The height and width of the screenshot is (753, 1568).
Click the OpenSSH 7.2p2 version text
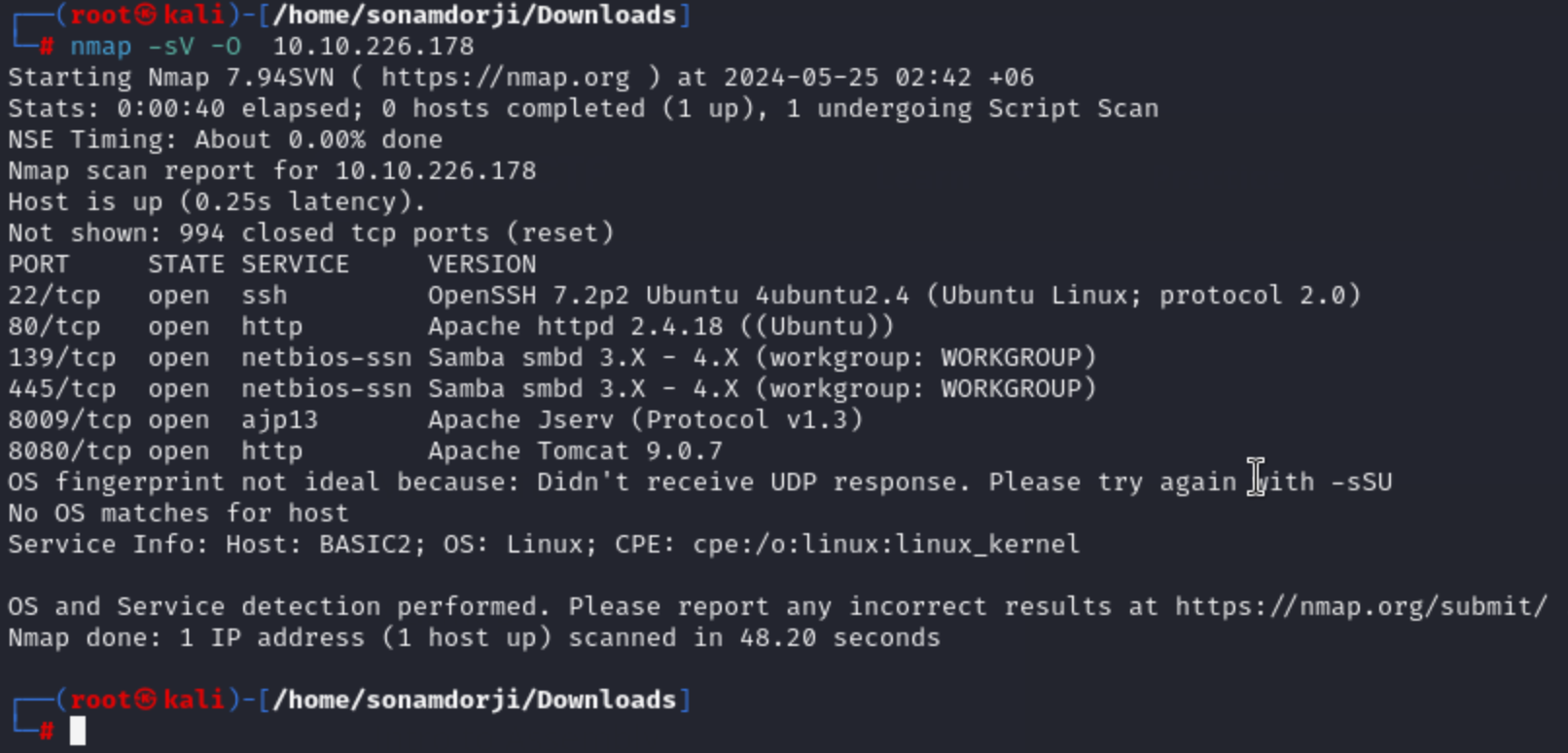(529, 295)
